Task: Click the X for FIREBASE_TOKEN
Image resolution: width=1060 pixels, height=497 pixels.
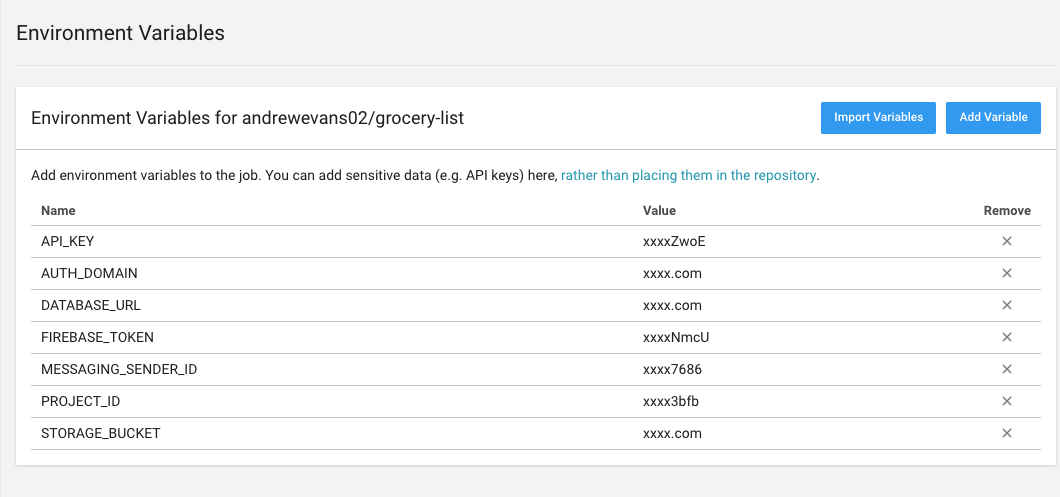Action: pos(1007,337)
